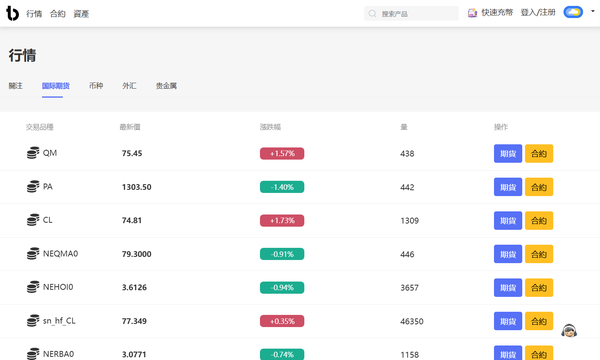Click the coin icon beside PA

pos(33,187)
